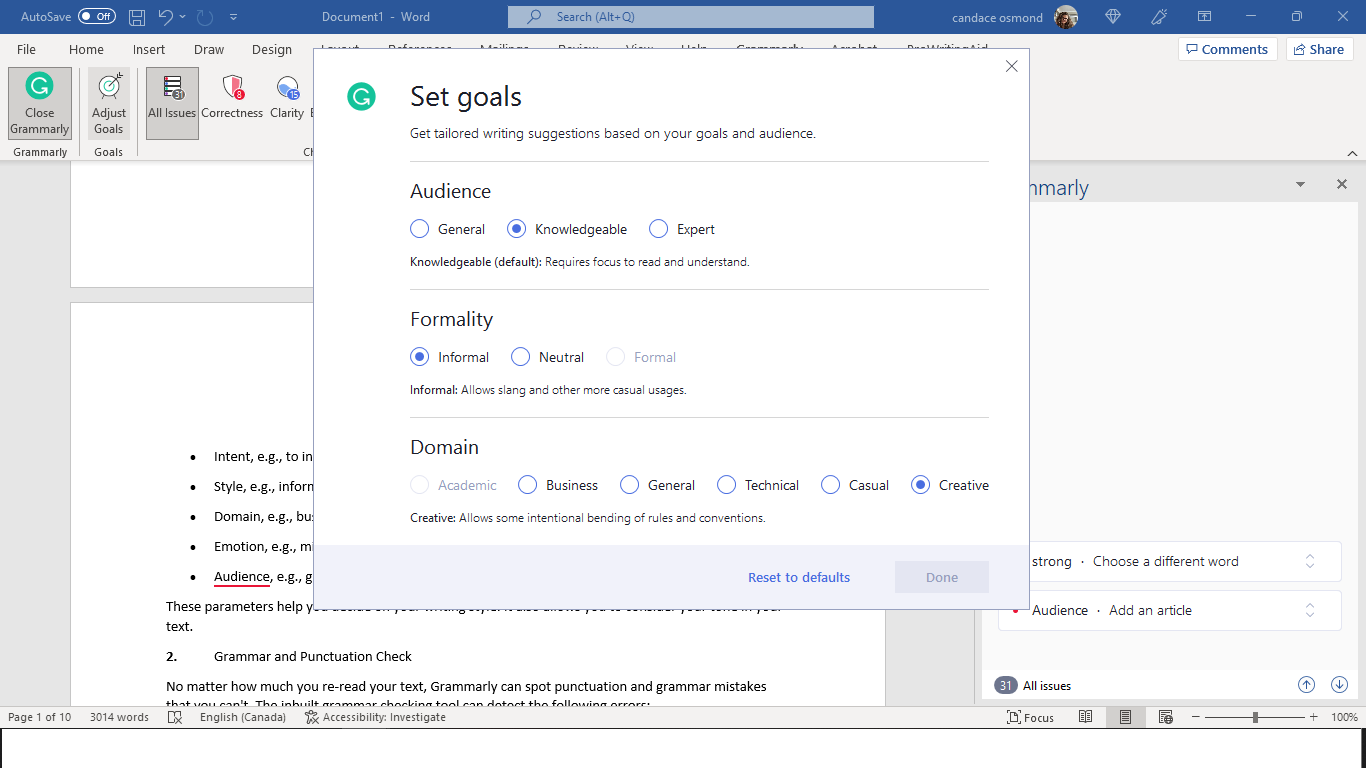
Task: Toggle the AutoSave switch
Action: click(x=96, y=17)
